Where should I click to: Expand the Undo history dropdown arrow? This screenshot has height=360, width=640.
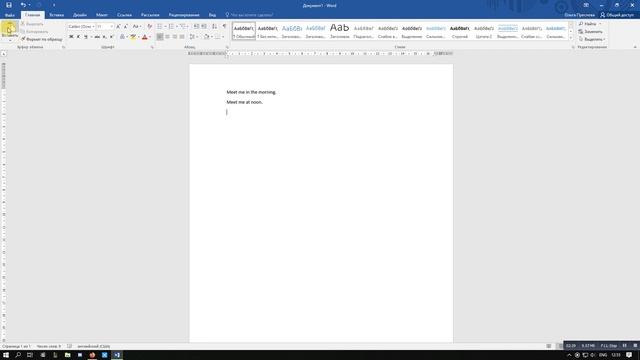(29, 5)
